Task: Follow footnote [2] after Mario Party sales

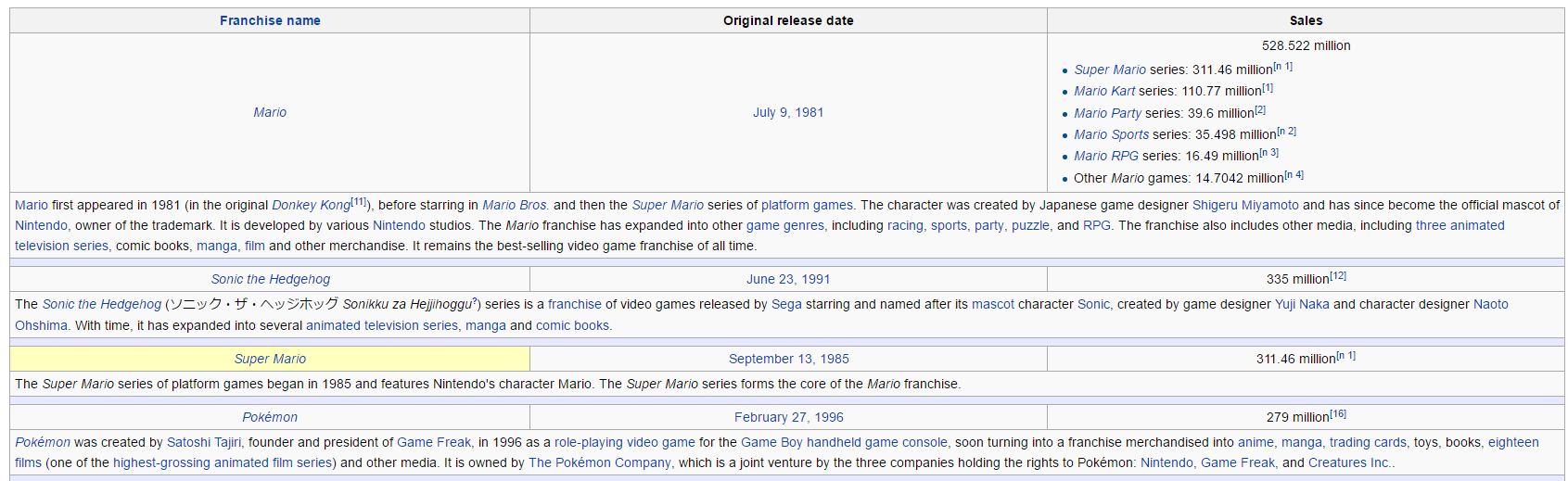Action: pyautogui.click(x=1260, y=110)
